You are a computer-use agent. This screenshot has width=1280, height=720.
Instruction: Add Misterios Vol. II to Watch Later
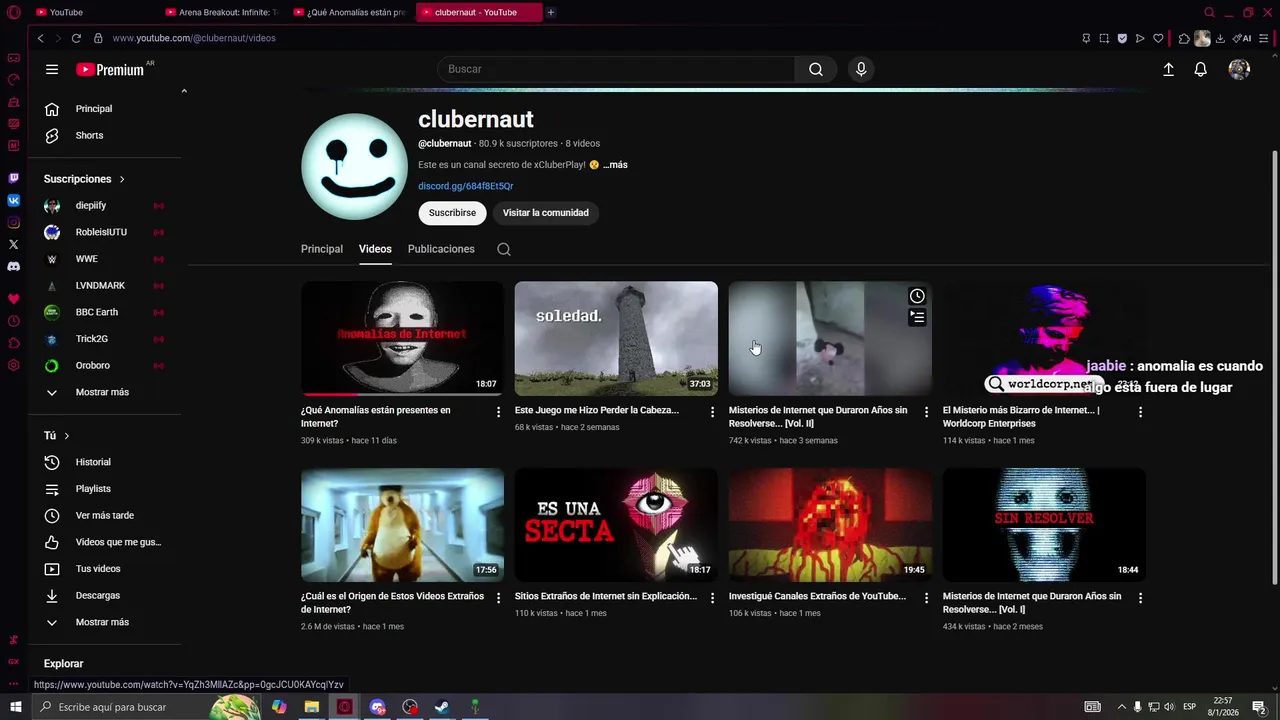[917, 296]
